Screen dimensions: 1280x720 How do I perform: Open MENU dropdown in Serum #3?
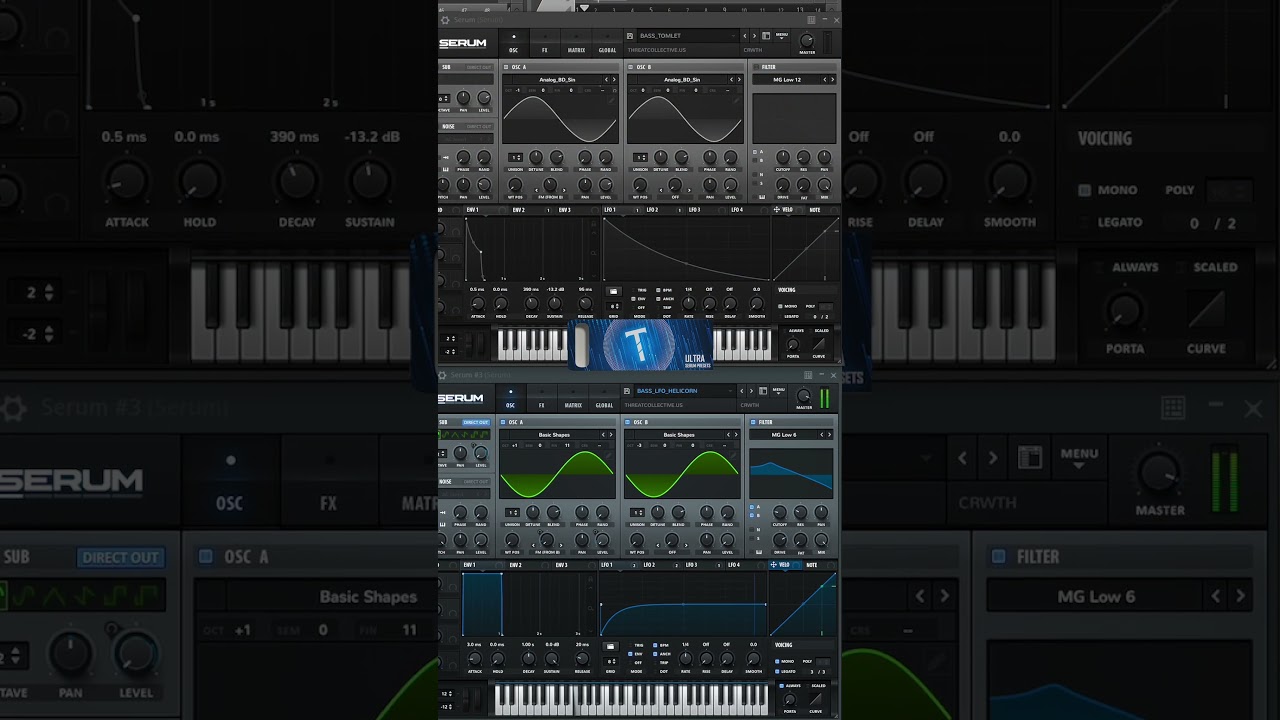pos(779,391)
